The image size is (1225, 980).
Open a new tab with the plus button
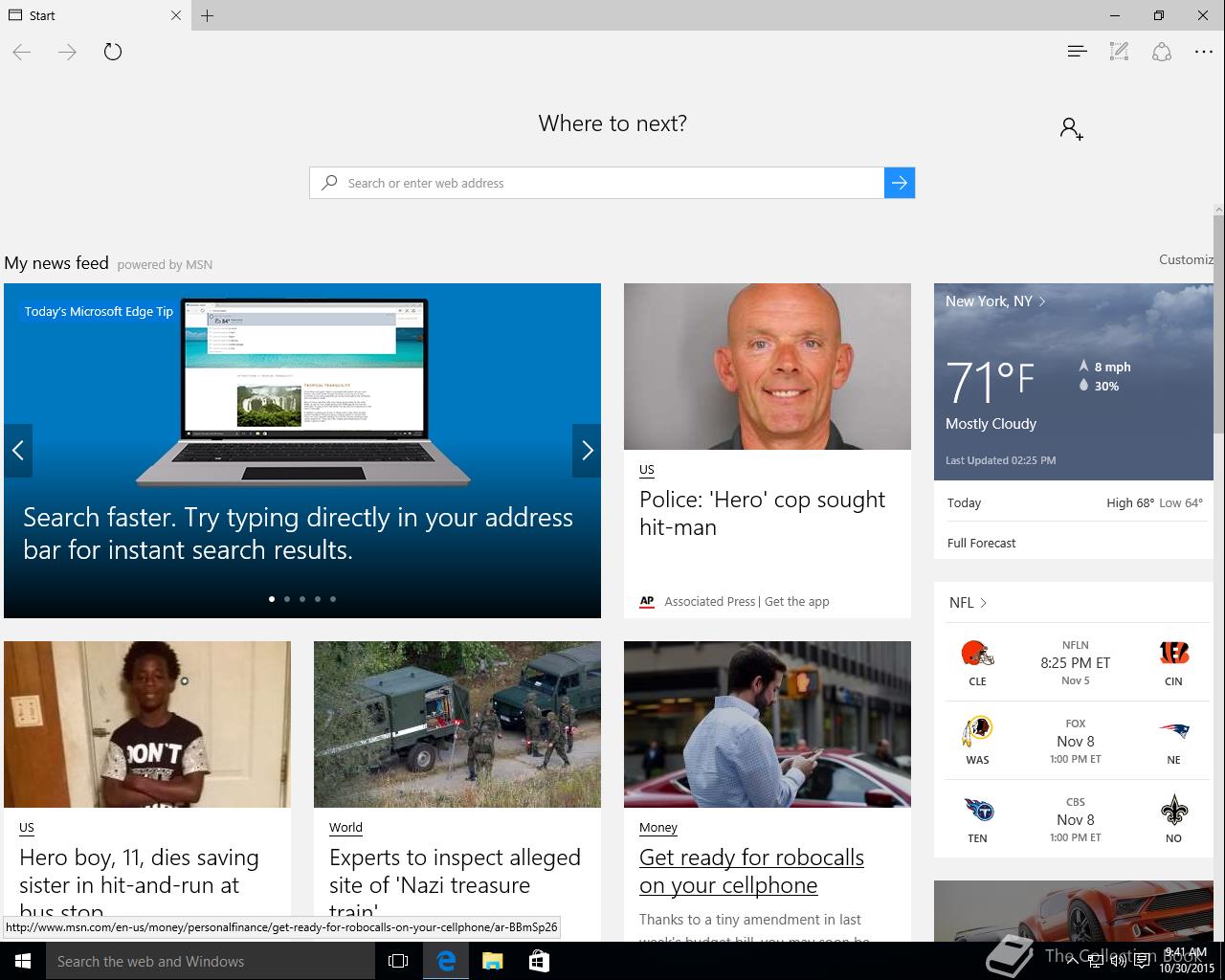tap(207, 15)
